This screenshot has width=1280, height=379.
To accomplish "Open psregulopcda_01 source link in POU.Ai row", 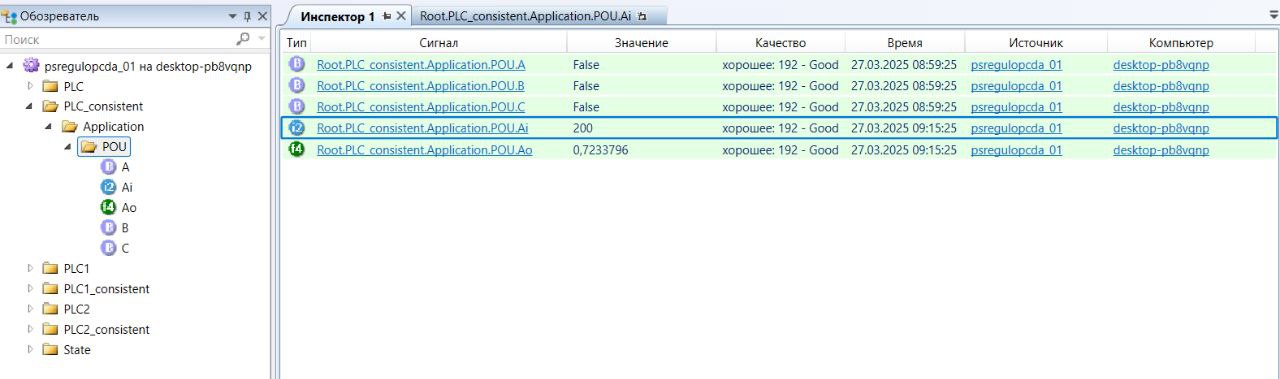I will tap(1016, 128).
